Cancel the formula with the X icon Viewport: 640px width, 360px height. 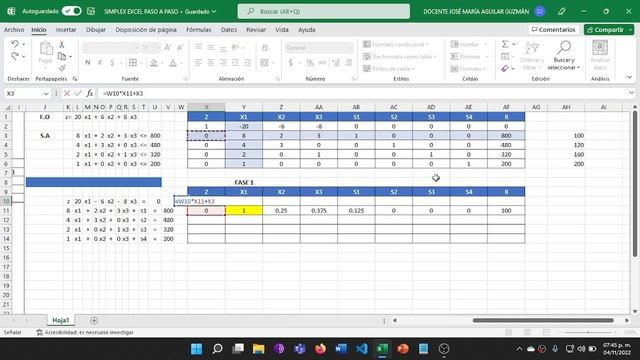tap(67, 93)
